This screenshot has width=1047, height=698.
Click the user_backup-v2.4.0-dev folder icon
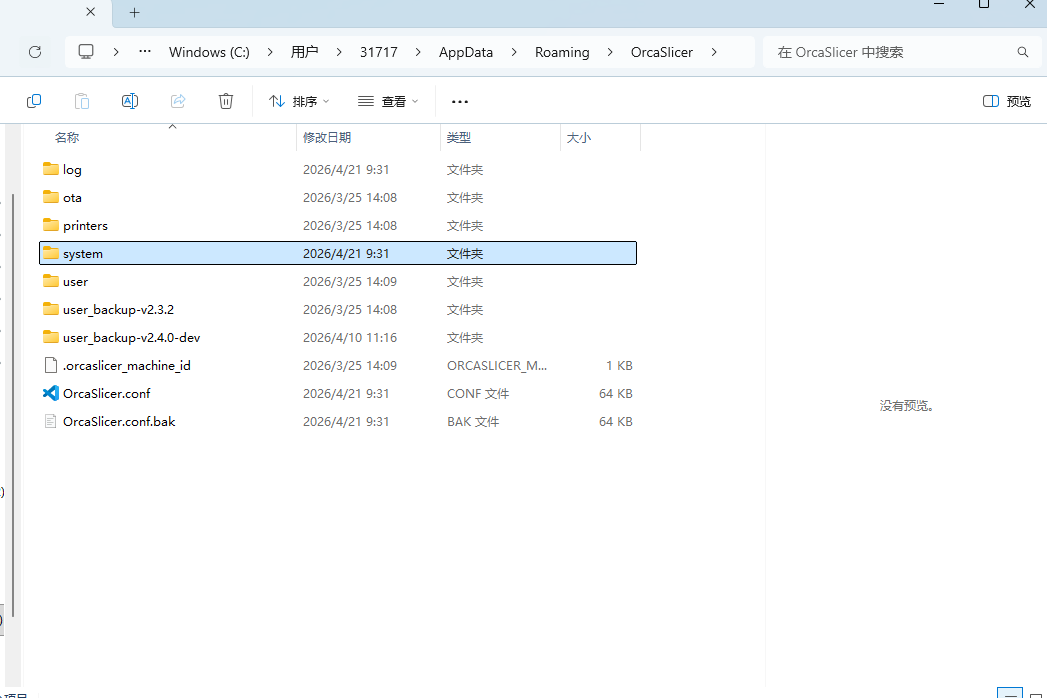51,337
